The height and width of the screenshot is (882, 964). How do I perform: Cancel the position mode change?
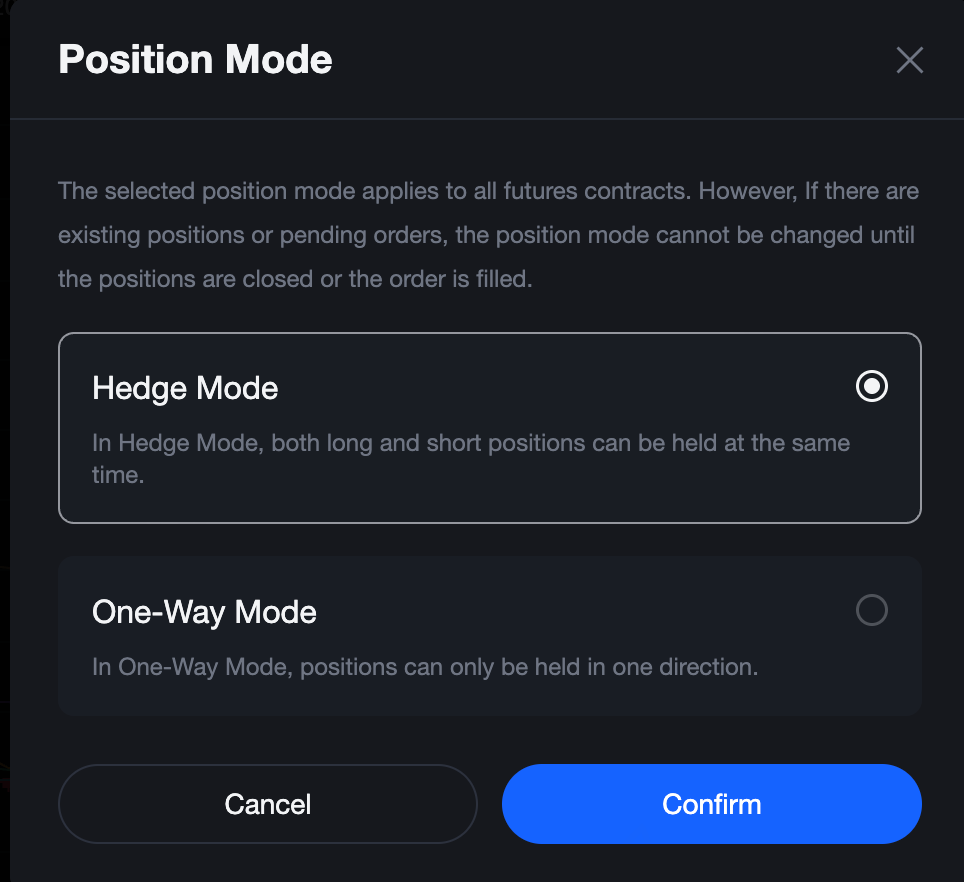(x=267, y=804)
